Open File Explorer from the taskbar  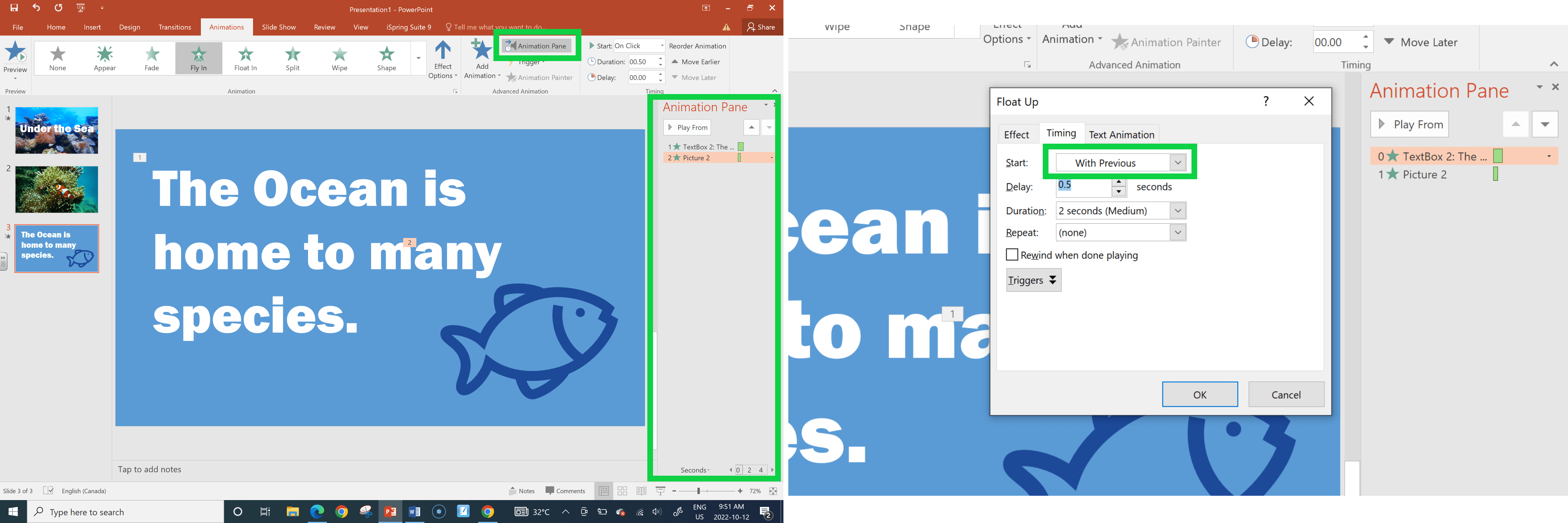[293, 512]
